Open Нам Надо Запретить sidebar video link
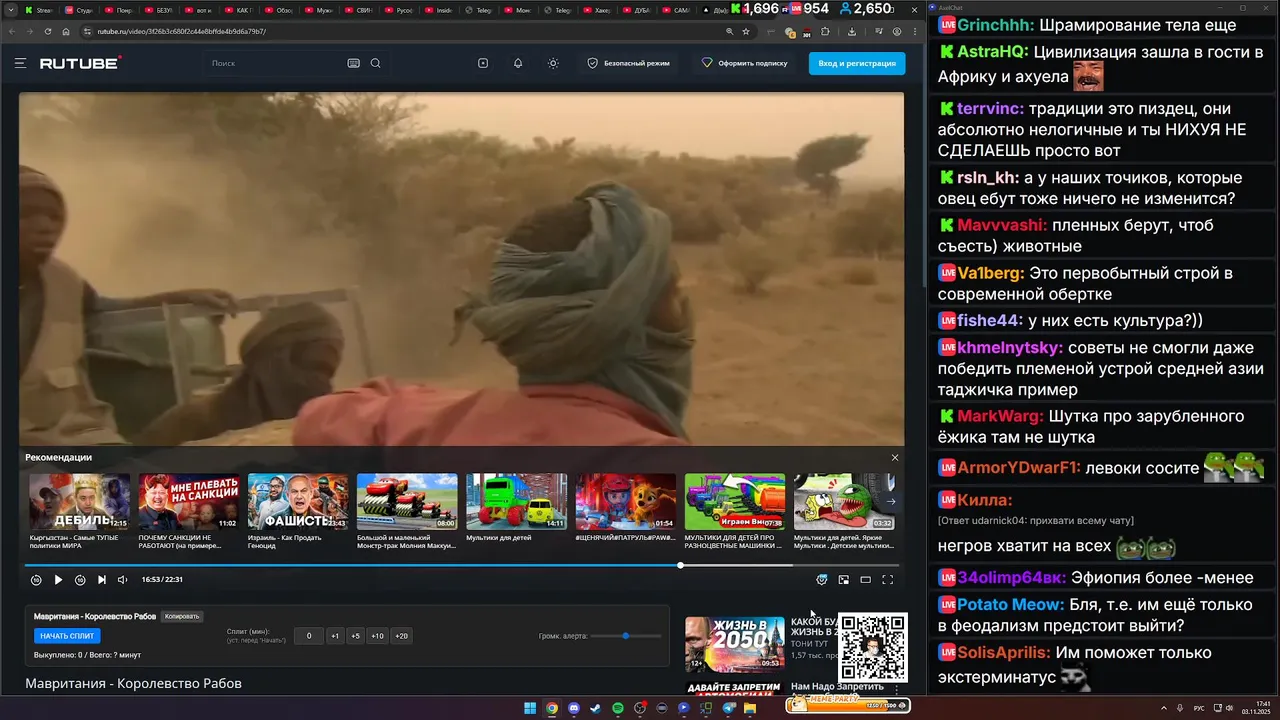Screen dimensions: 1280x720 tap(837, 687)
